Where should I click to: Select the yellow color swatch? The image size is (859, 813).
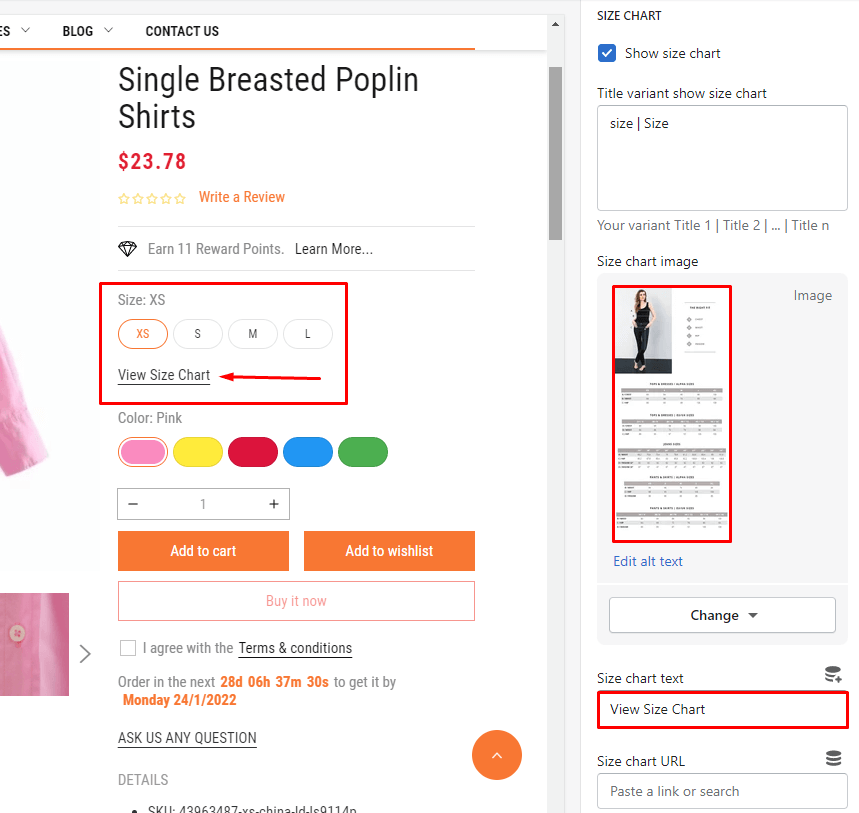pyautogui.click(x=198, y=452)
